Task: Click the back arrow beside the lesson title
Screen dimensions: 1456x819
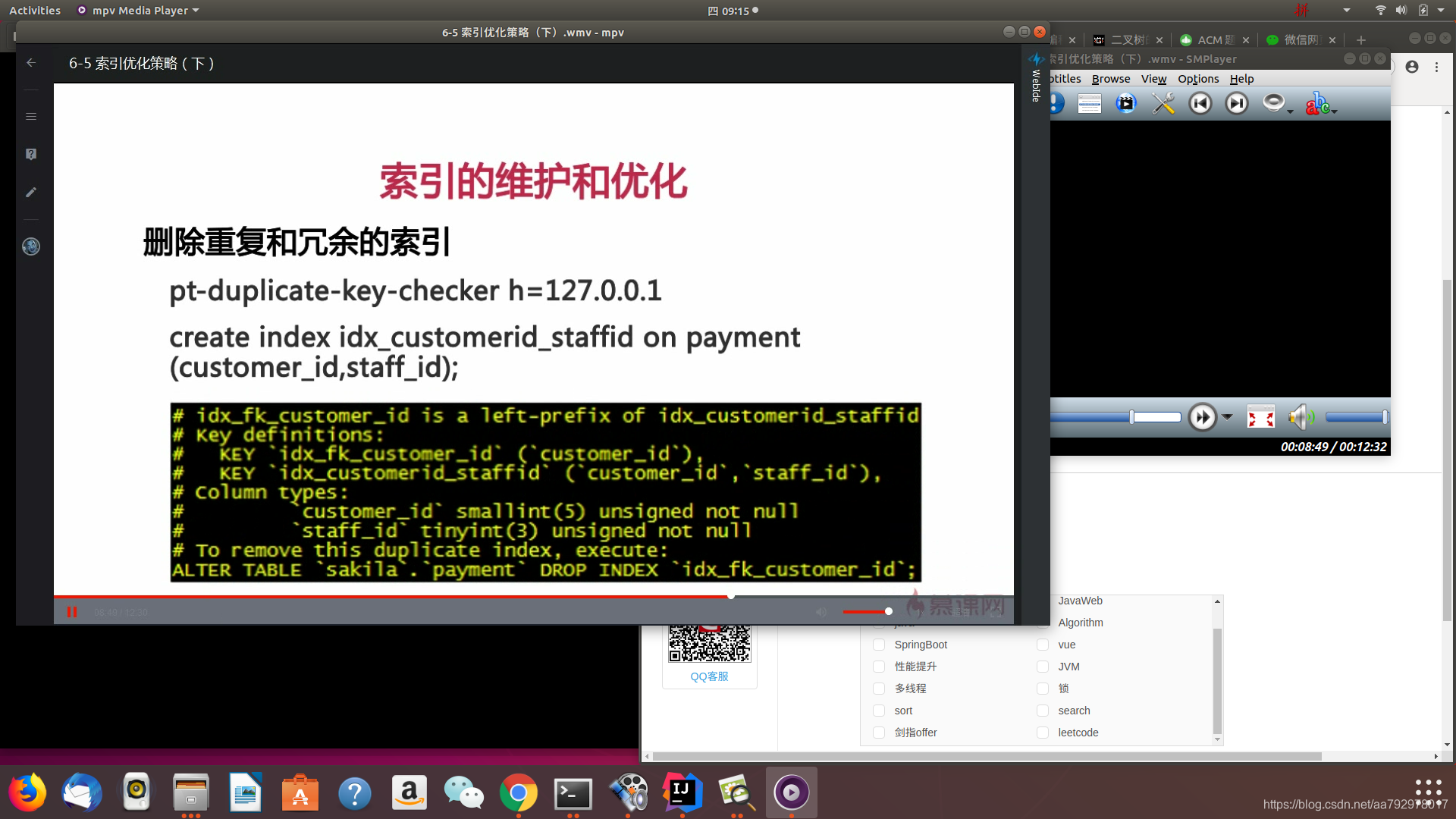Action: [31, 63]
